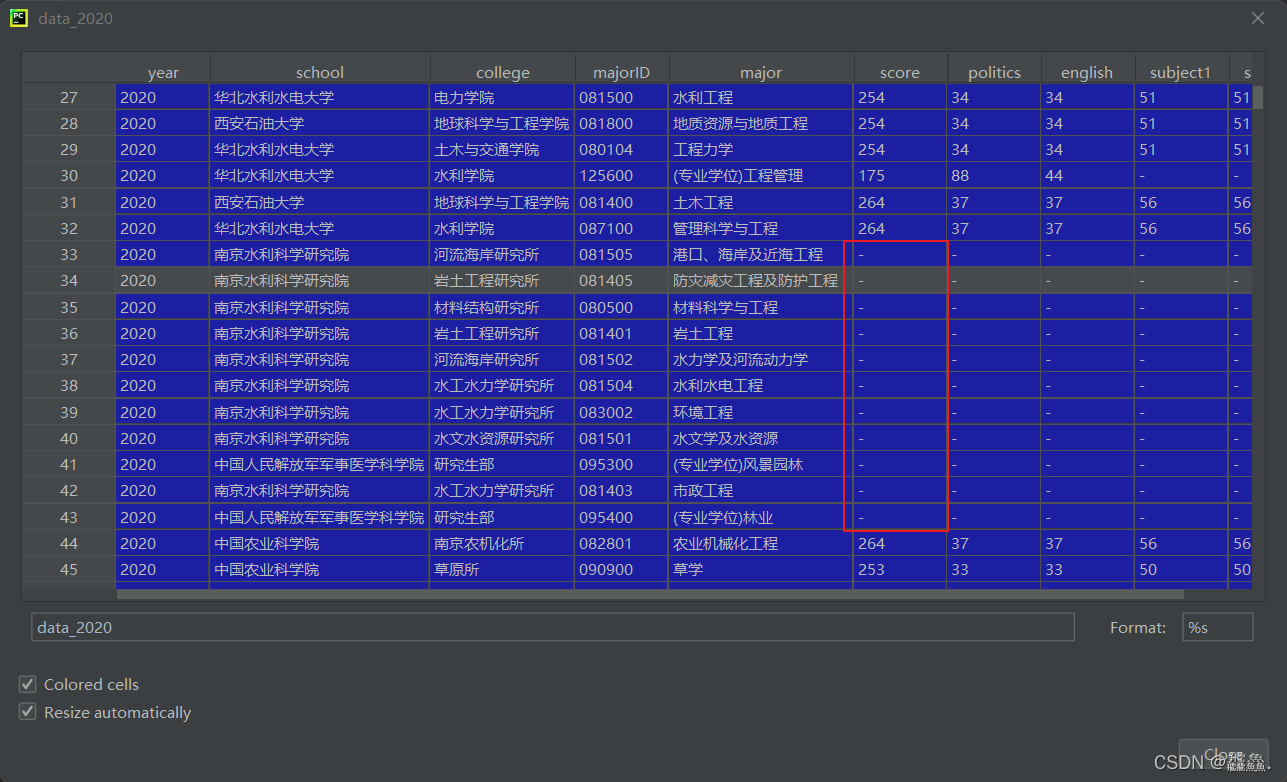
Task: Click college cell 南京农机化所
Action: (x=503, y=543)
